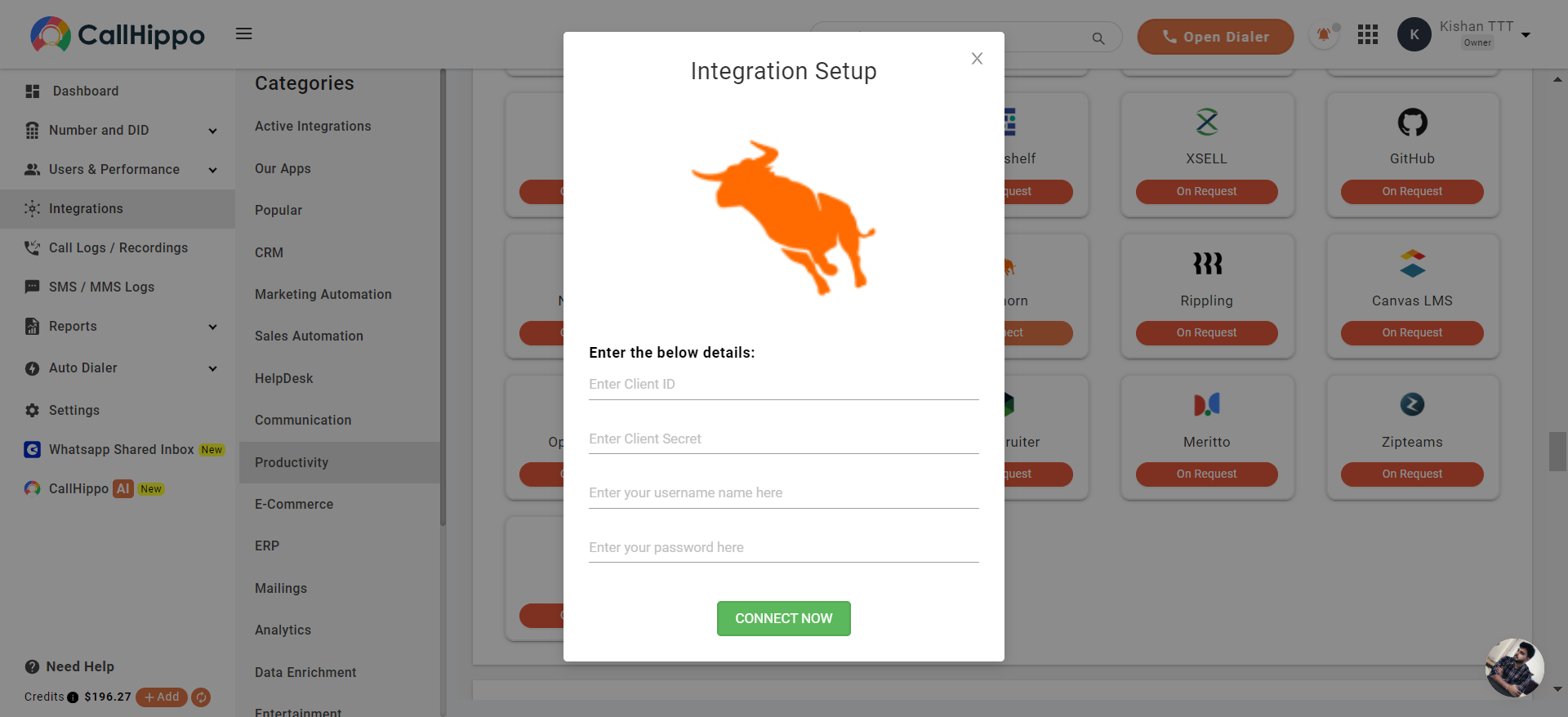
Task: Select the HelpDesk category
Action: point(283,379)
